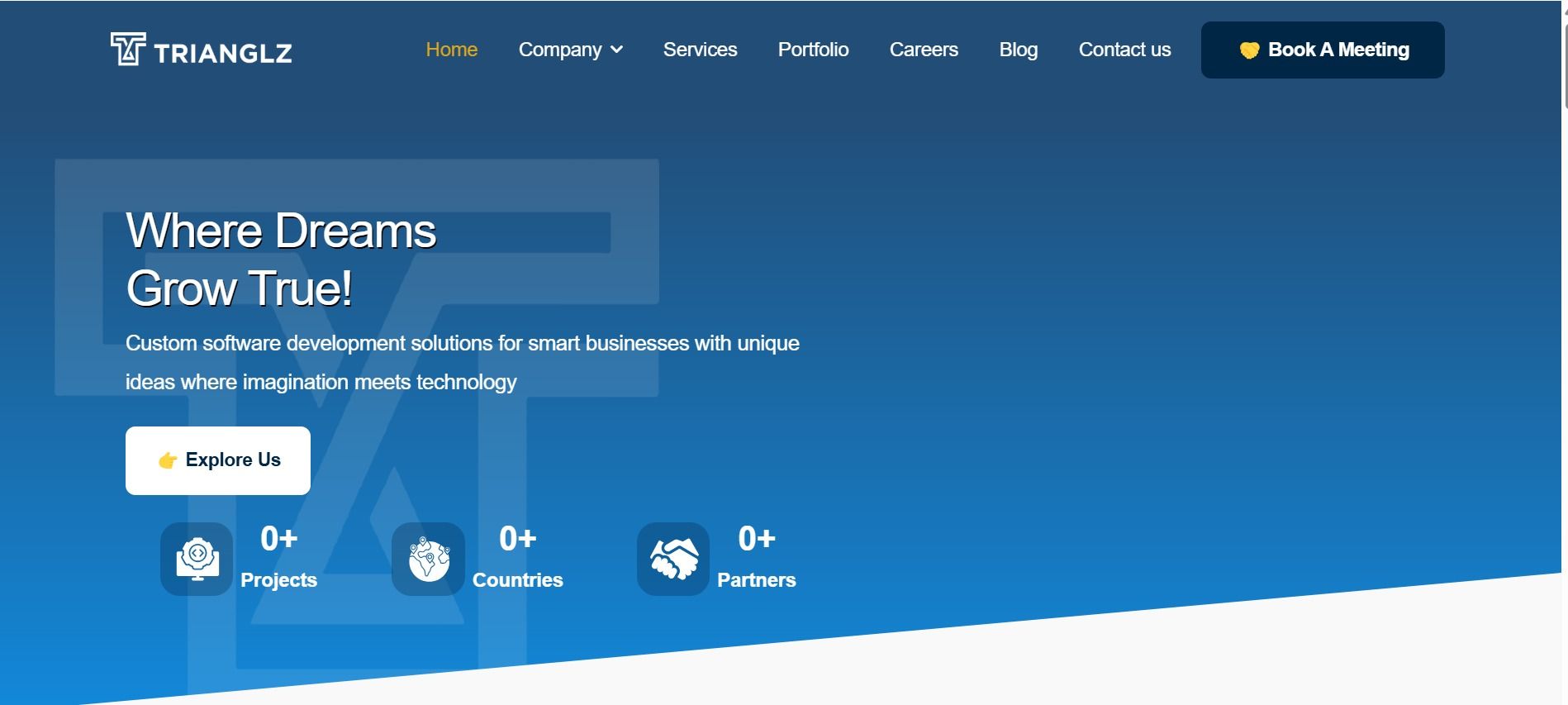The width and height of the screenshot is (1568, 705).
Task: Click the TRIANGLZ wordmark text
Action: coord(223,54)
